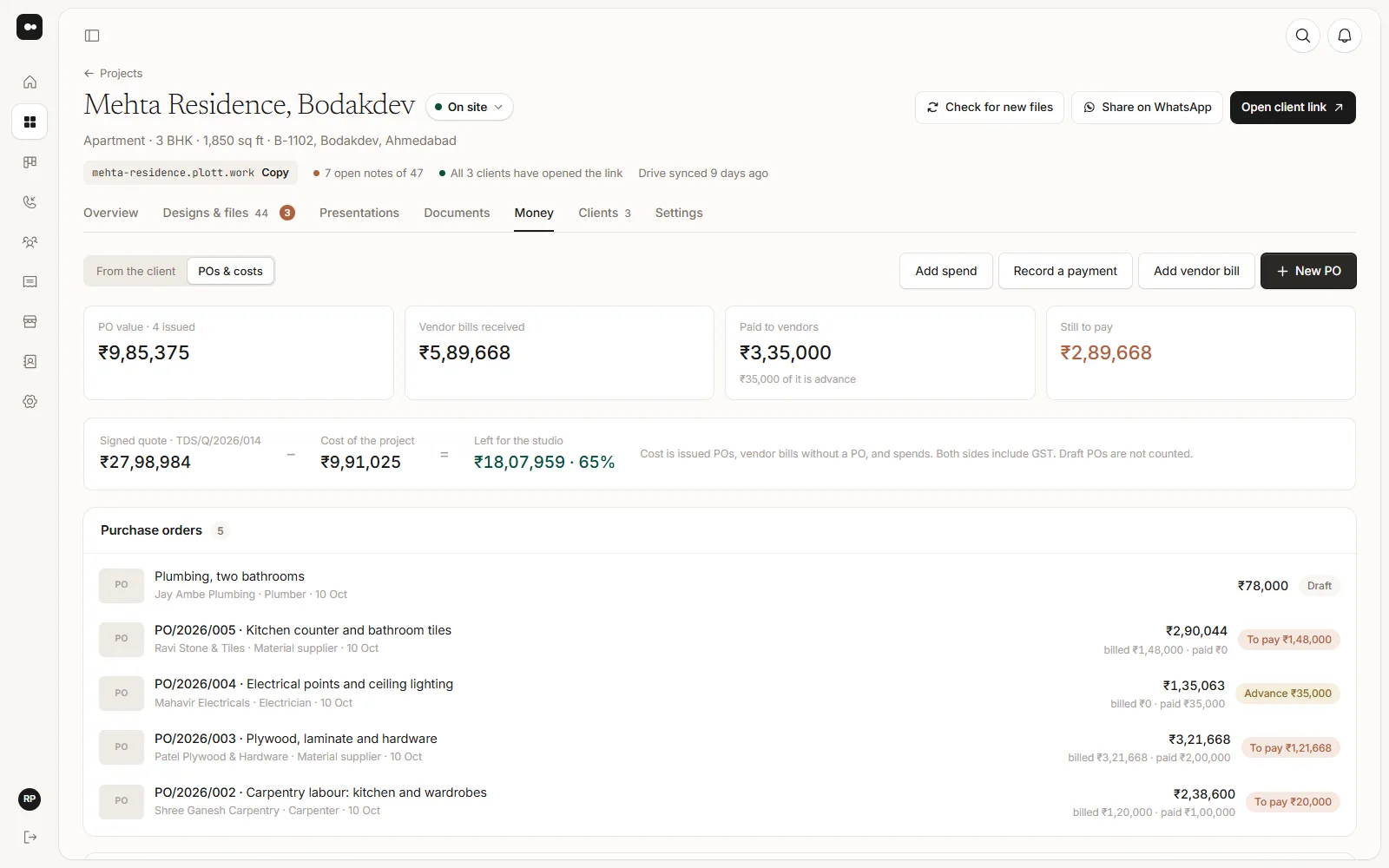This screenshot has height=868, width=1389.
Task: Click PO icon for Plumbing, two bathrooms
Action: tap(122, 585)
